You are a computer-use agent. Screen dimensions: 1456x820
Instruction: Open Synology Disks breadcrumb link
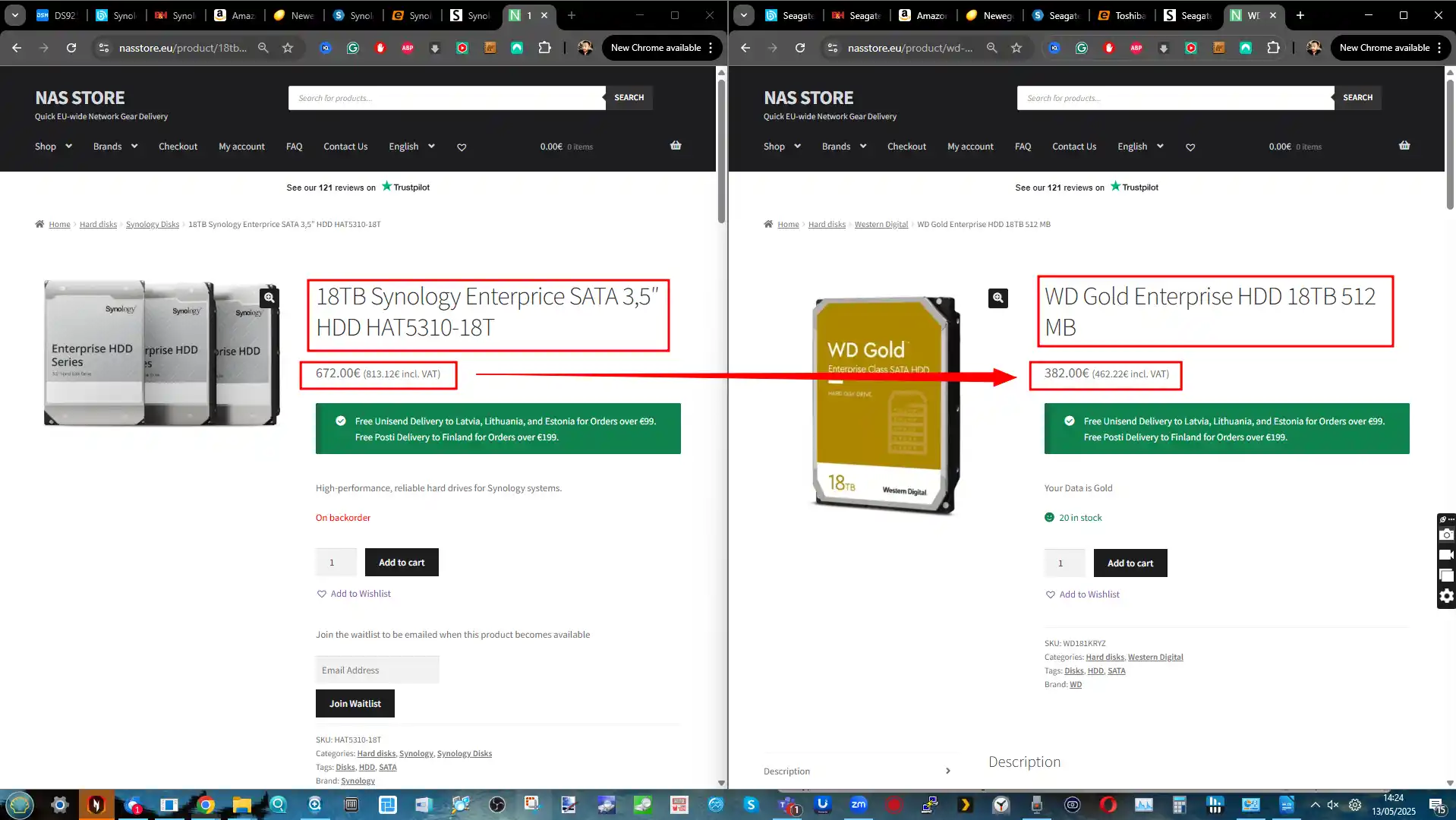click(x=153, y=224)
